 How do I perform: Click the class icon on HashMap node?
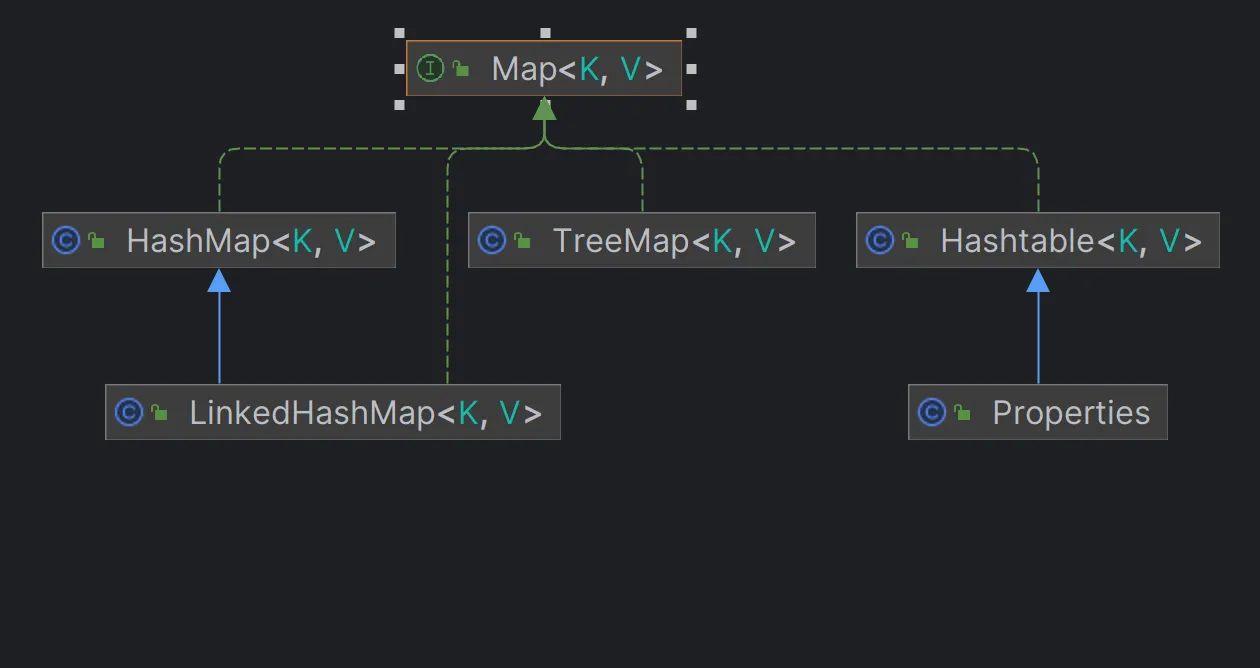[66, 240]
